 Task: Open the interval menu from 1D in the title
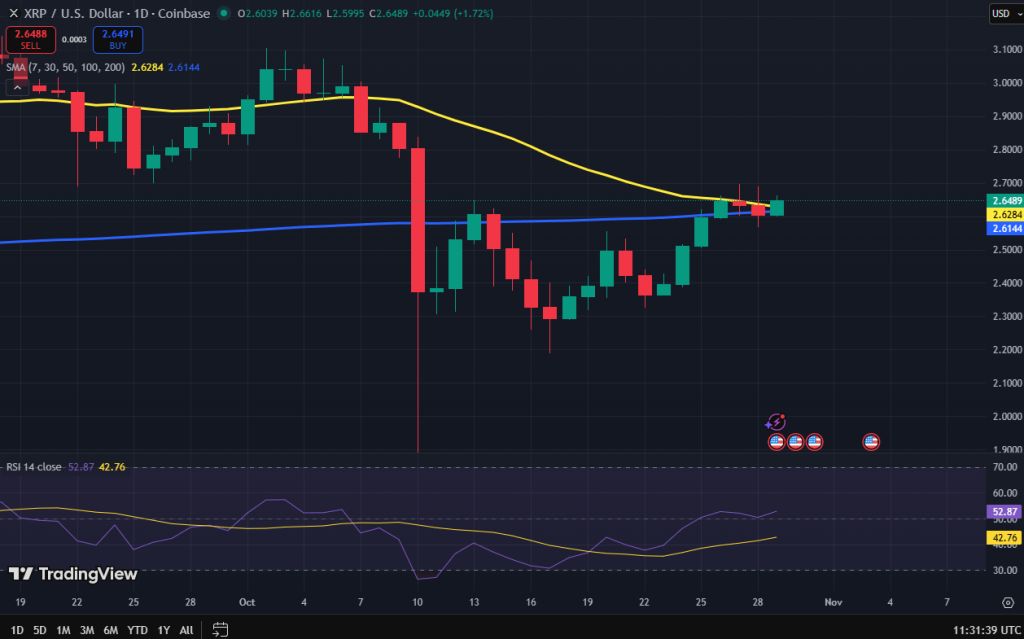coord(141,13)
